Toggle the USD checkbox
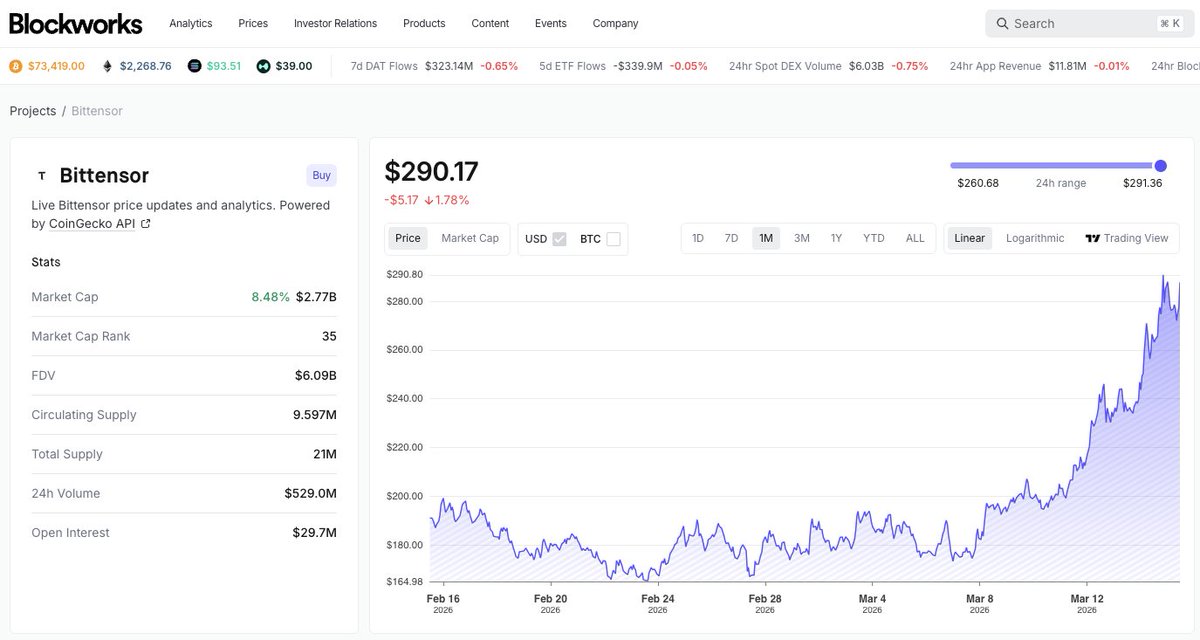 pos(559,239)
